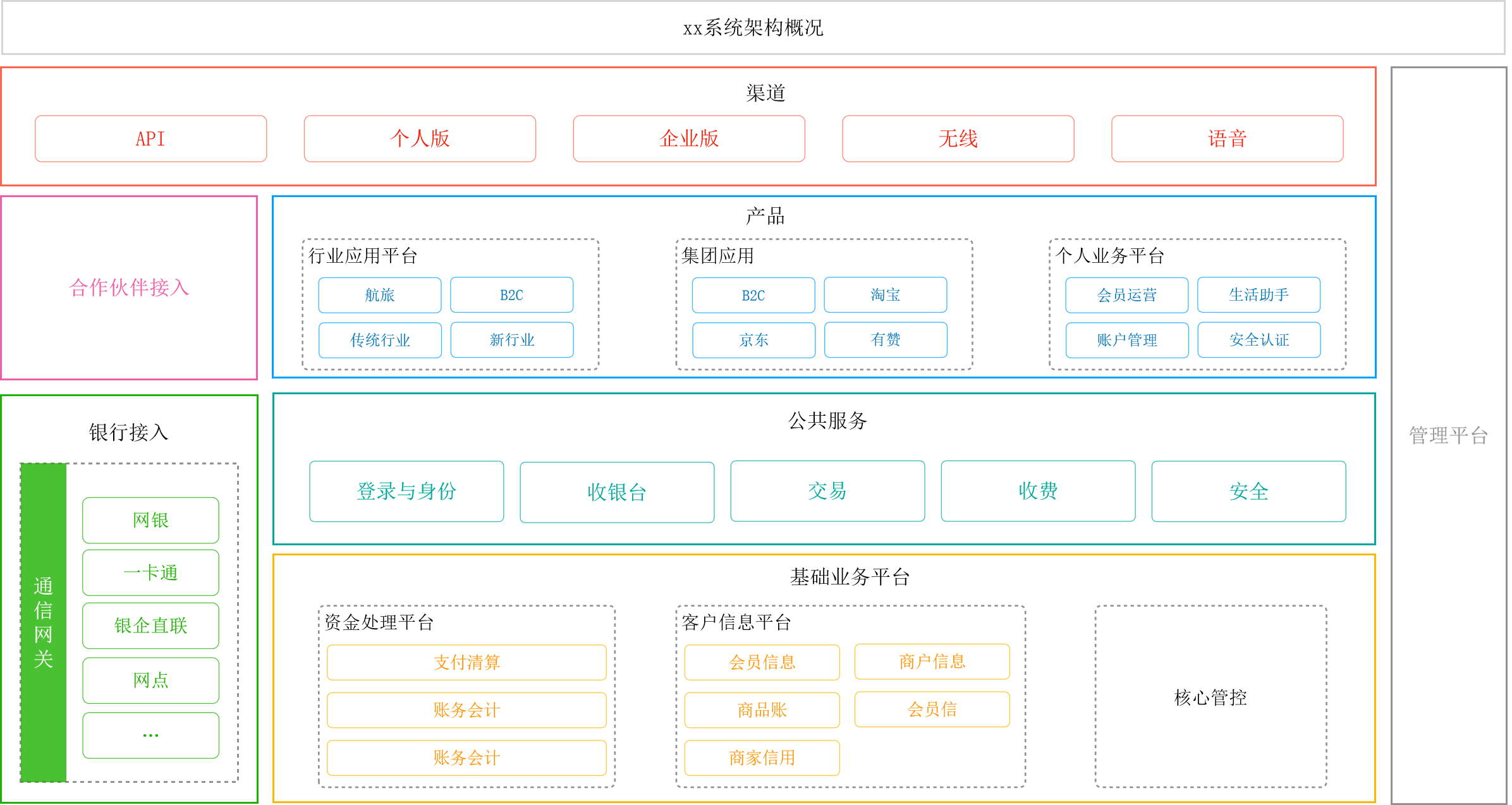This screenshot has width=1512, height=805.
Task: Select the 登录与身份 service box
Action: [406, 491]
